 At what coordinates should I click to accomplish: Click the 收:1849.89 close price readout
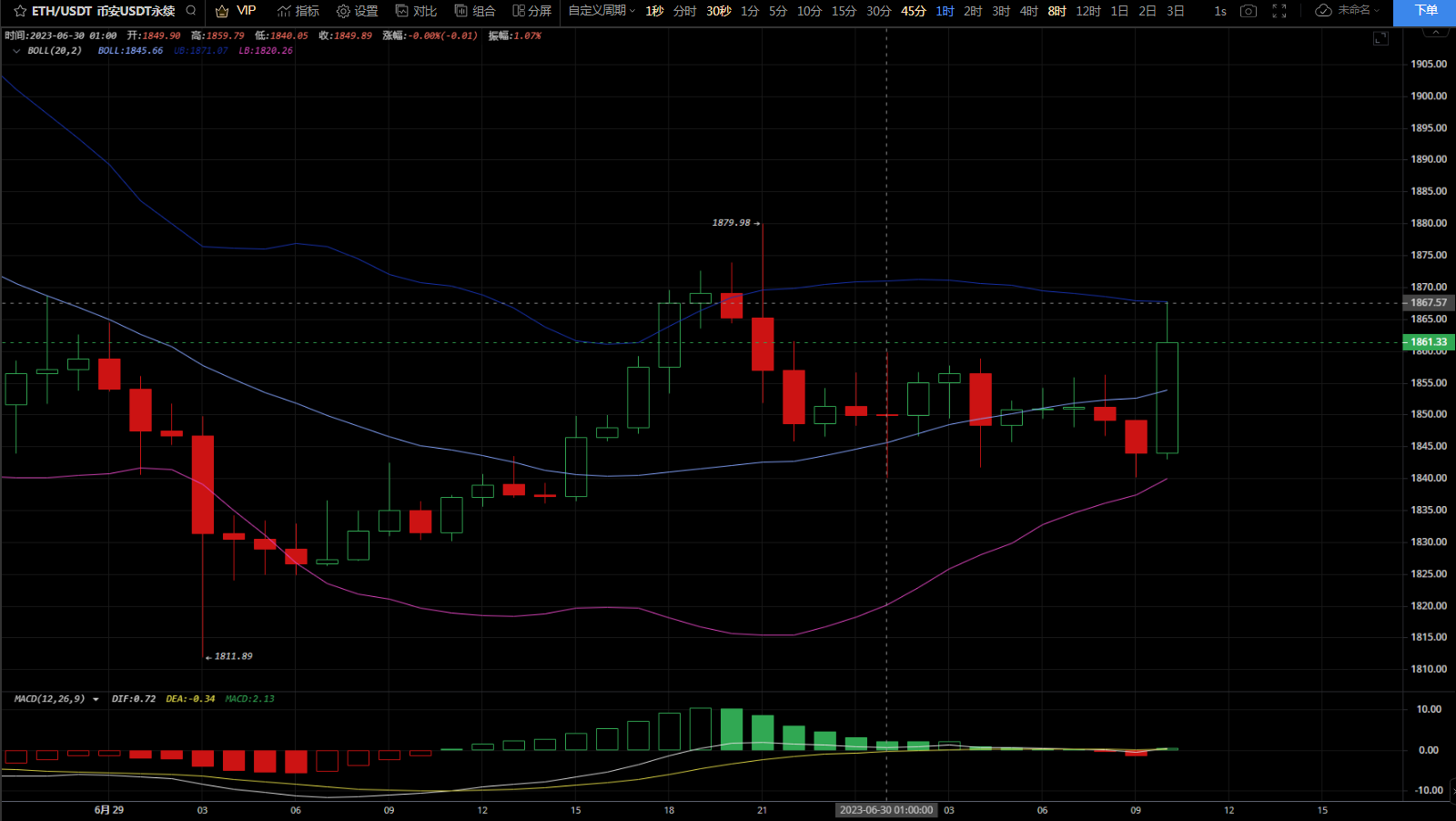click(x=345, y=36)
